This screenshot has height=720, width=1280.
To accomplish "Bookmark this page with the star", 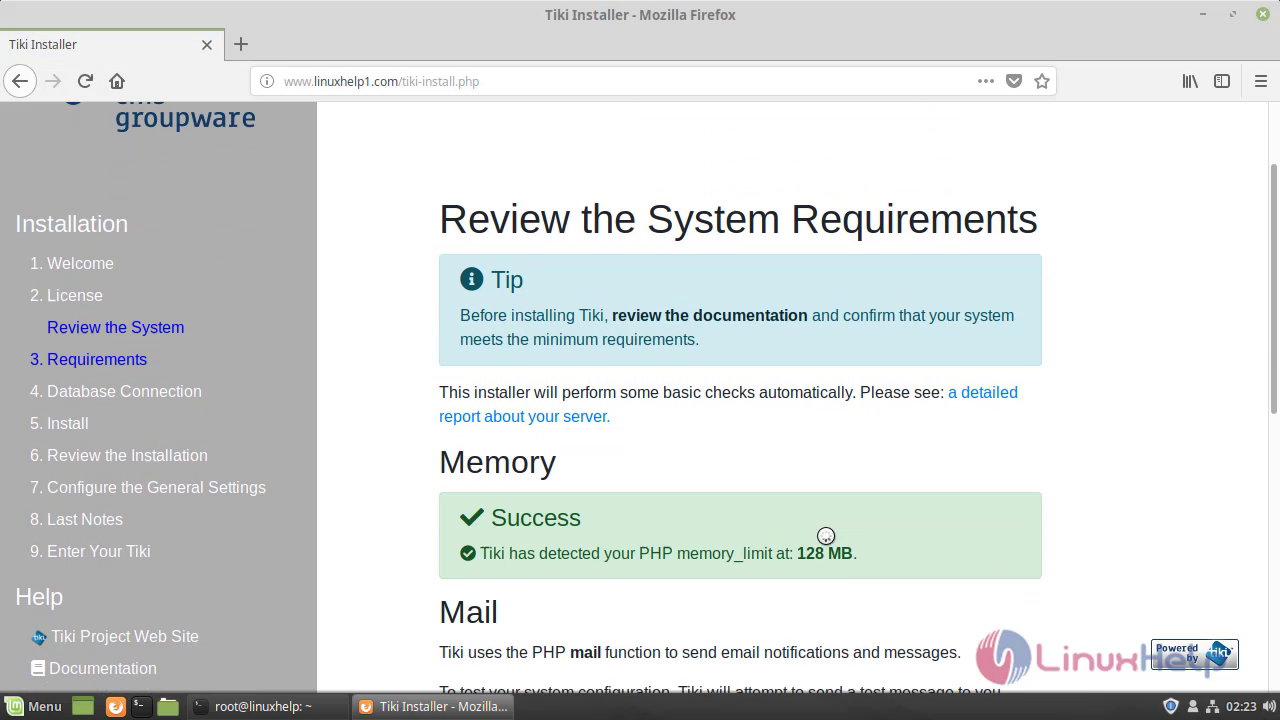I will [x=1042, y=81].
